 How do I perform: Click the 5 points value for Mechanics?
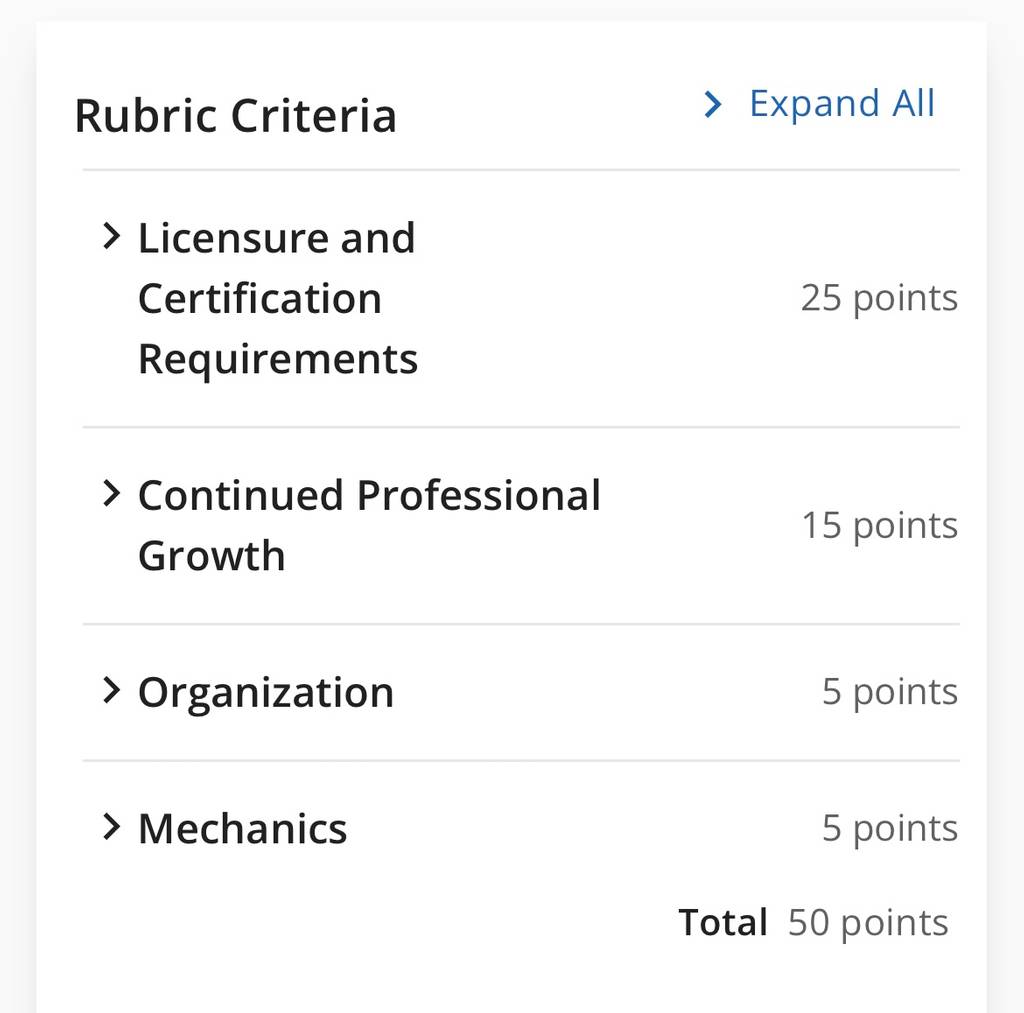889,829
